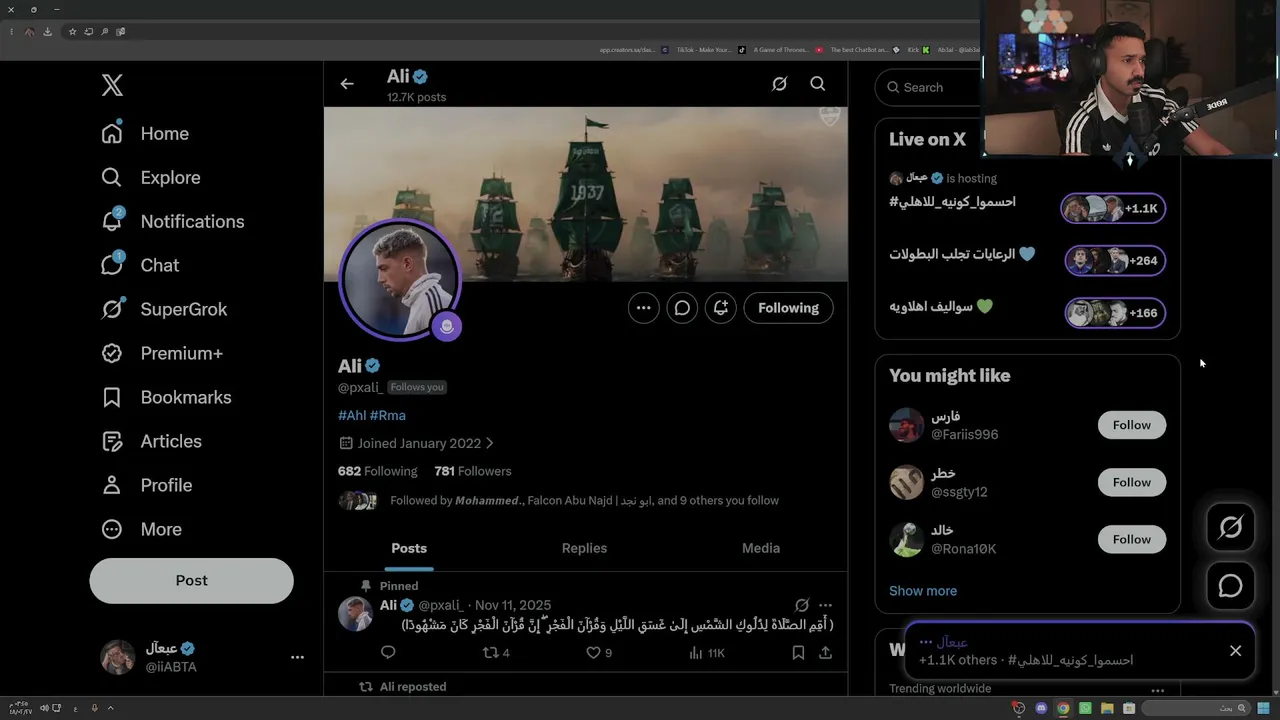Screen dimensions: 1280x720
Task: Toggle post notifications bell for Ali
Action: pyautogui.click(x=721, y=308)
